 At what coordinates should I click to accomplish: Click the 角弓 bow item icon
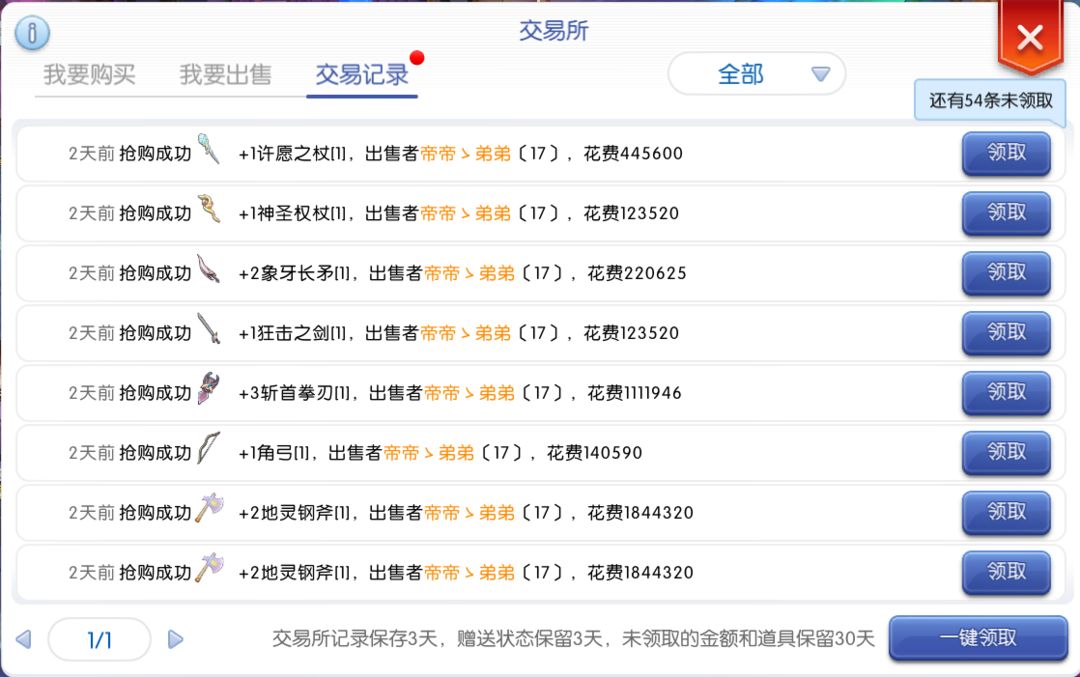209,448
